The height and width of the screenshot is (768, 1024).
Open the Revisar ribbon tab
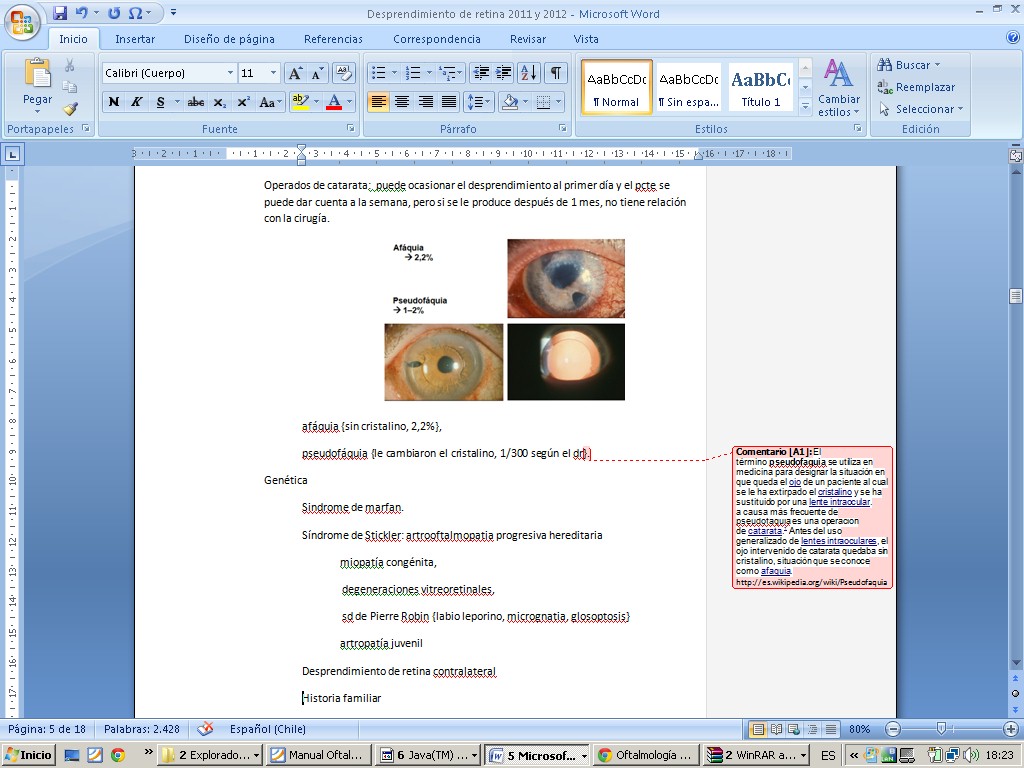pyautogui.click(x=527, y=39)
